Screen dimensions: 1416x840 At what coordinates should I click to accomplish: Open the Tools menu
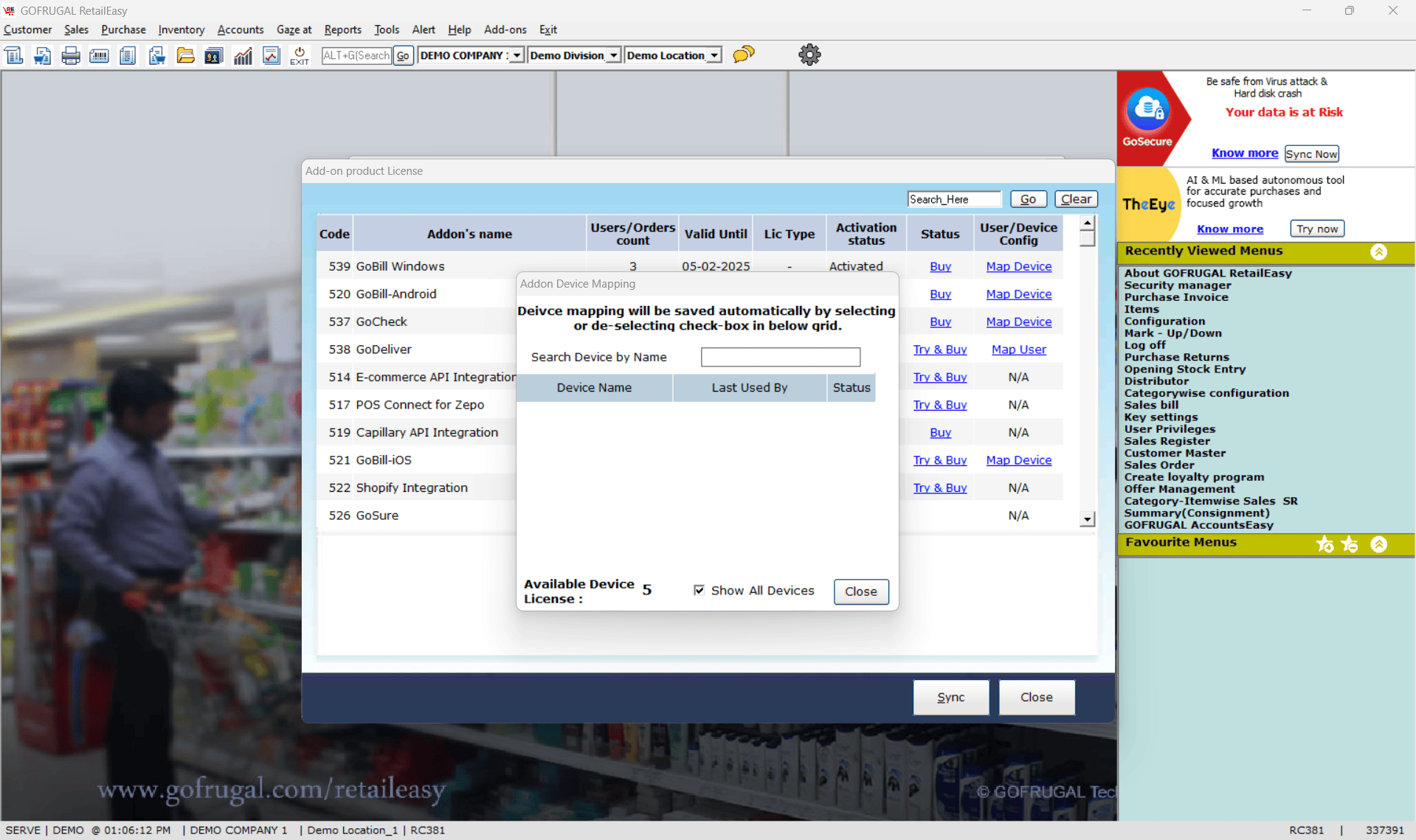[387, 29]
